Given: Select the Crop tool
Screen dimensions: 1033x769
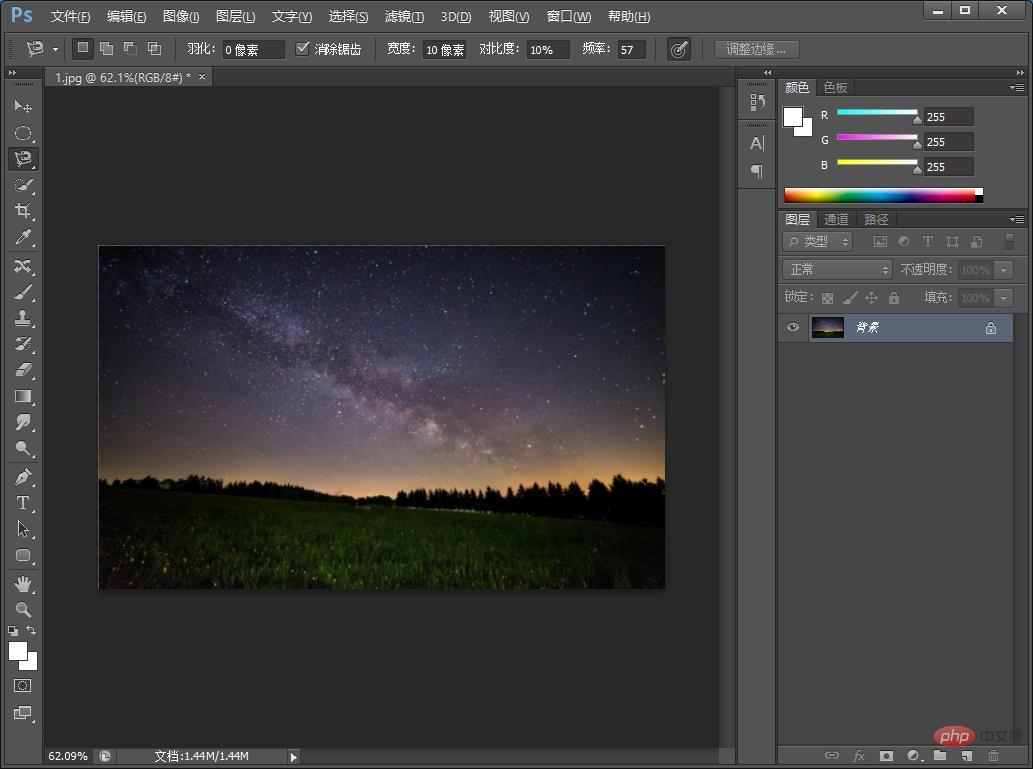Looking at the screenshot, I should pyautogui.click(x=23, y=211).
